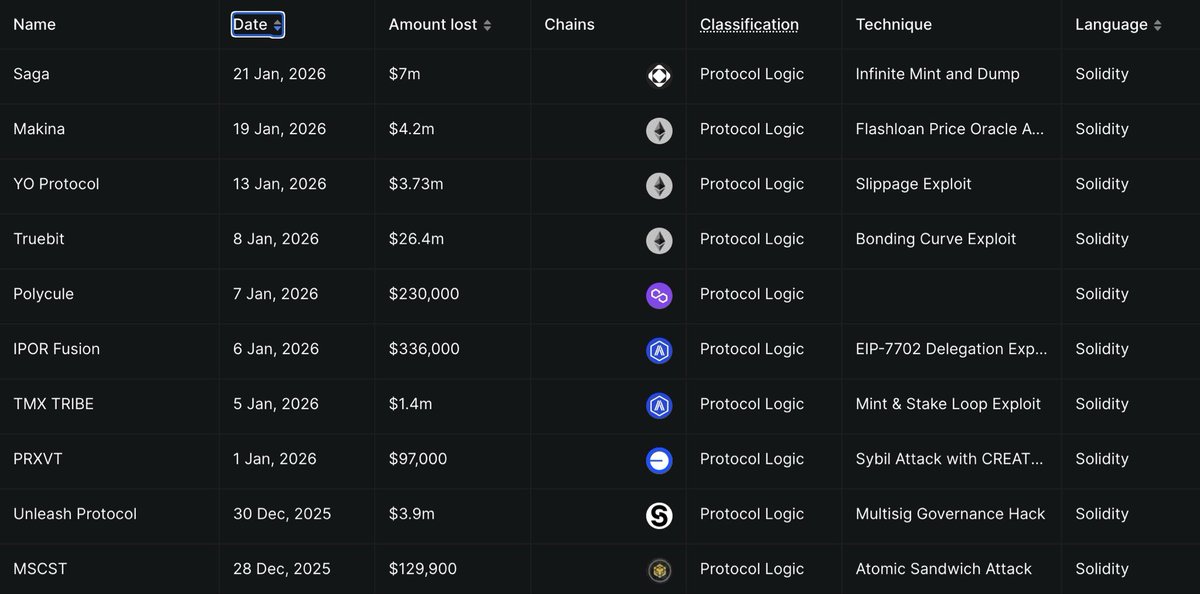
Task: Sort the table by the Date column
Action: [x=258, y=25]
